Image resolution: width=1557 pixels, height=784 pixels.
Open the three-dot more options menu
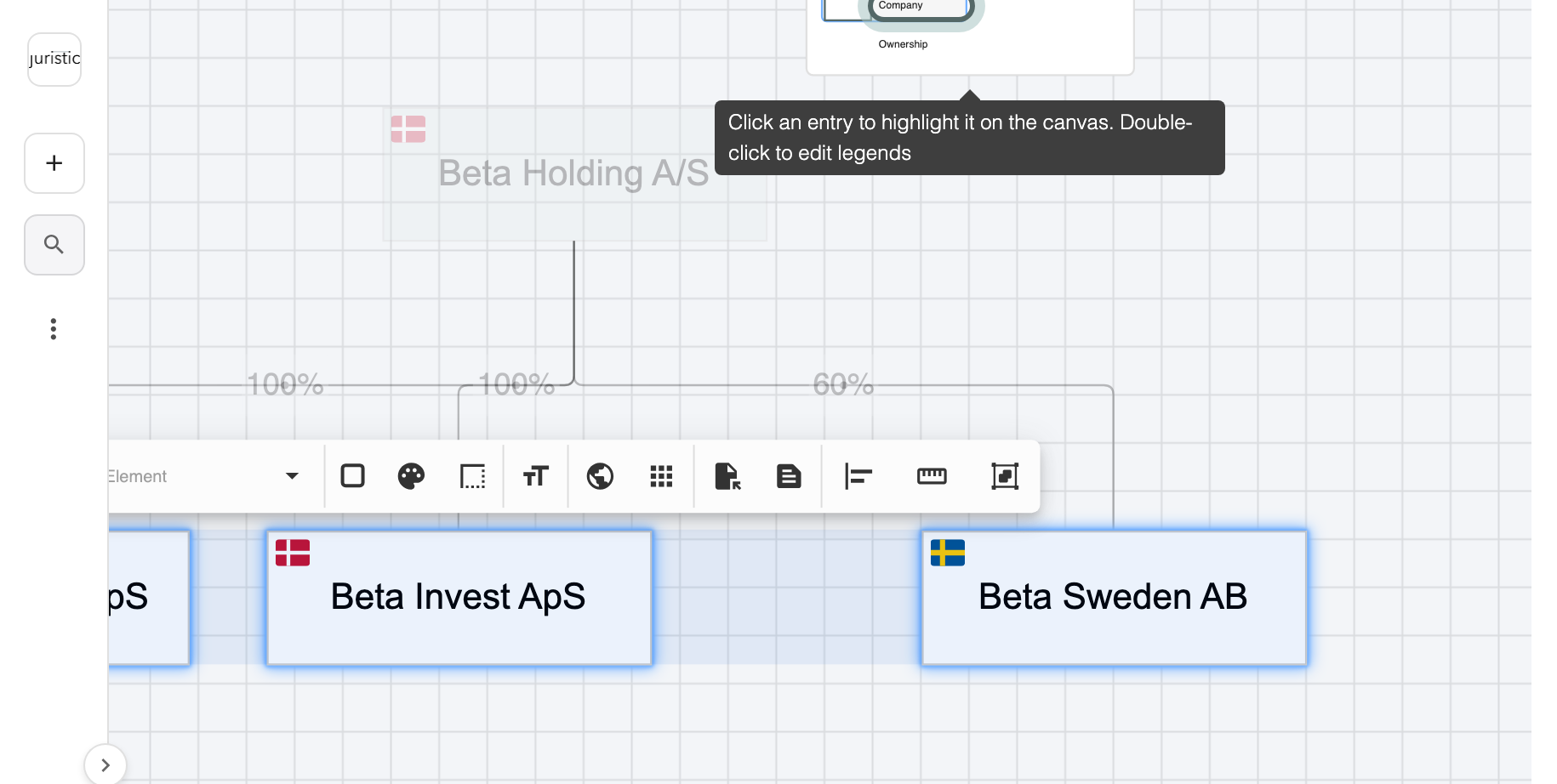click(x=54, y=329)
